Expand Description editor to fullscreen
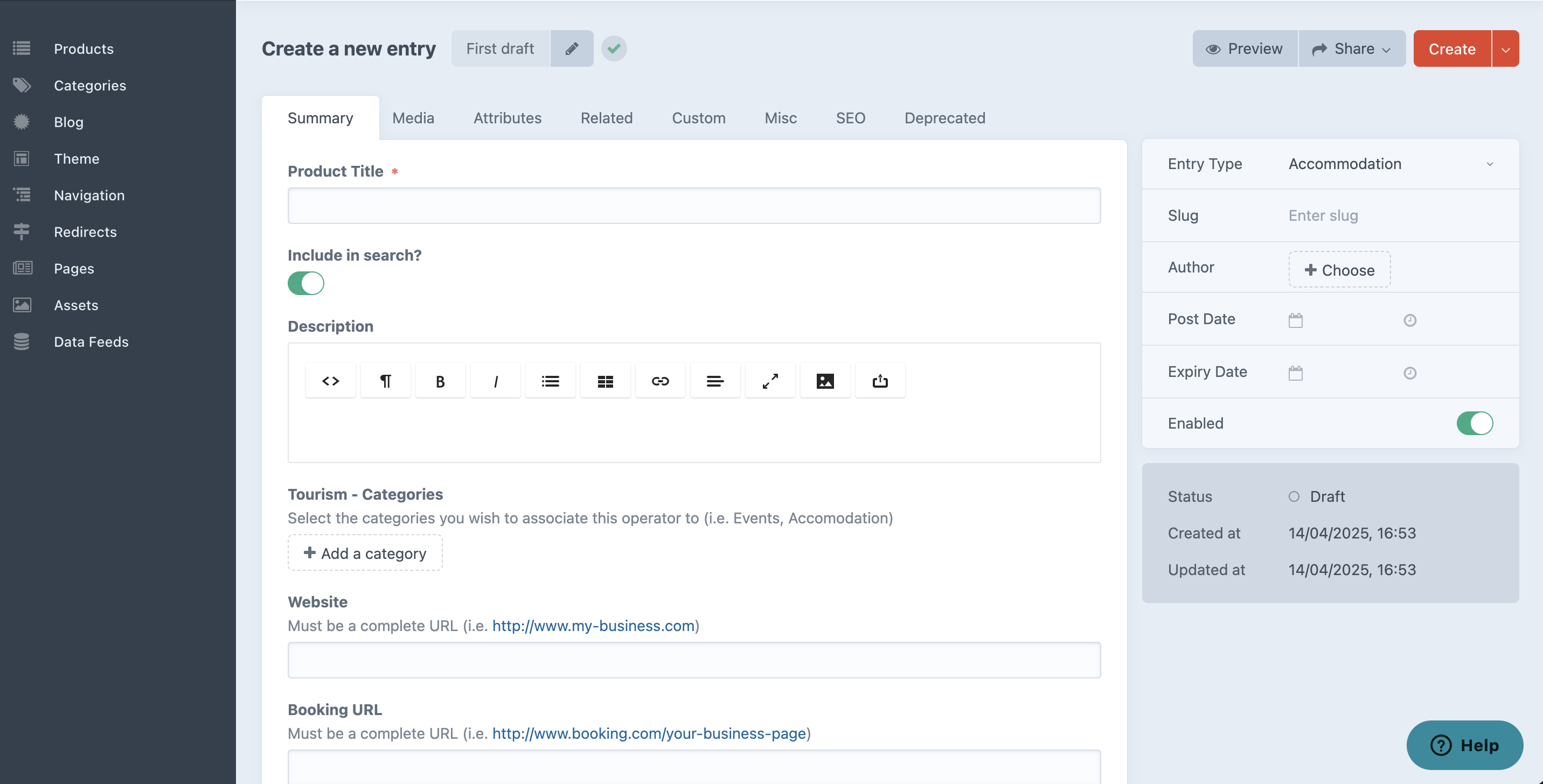Screen dimensions: 1543x784 (x=770, y=381)
